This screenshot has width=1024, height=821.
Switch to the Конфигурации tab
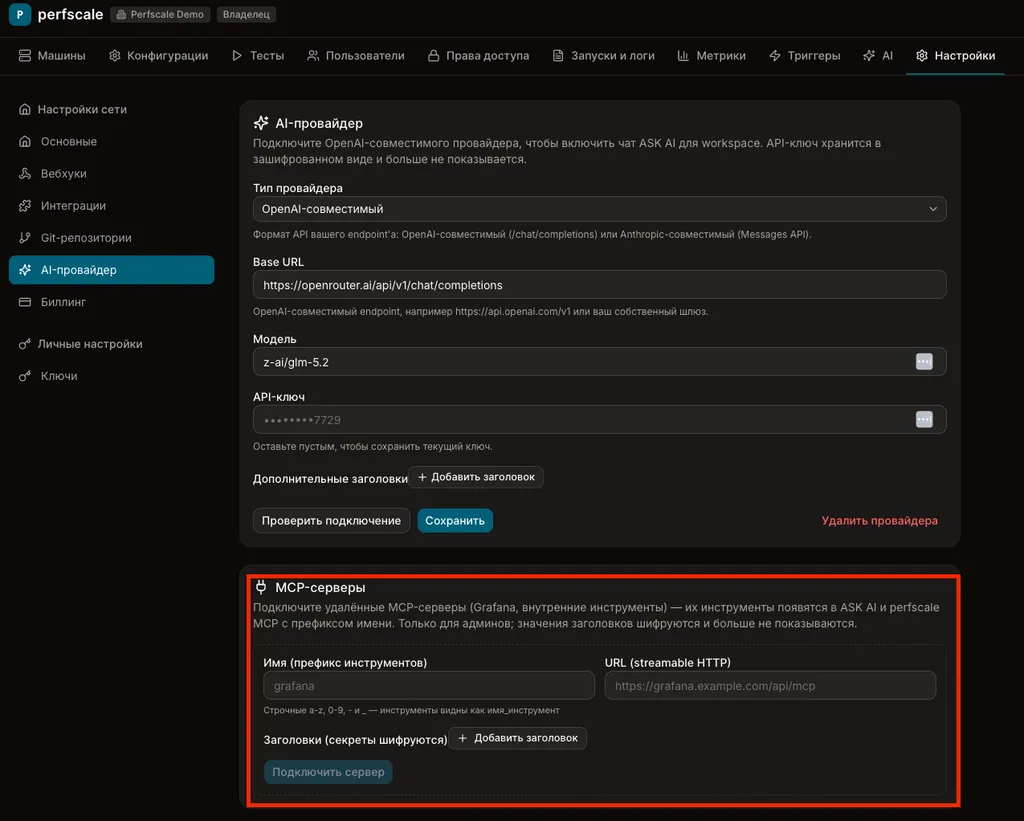click(x=159, y=56)
